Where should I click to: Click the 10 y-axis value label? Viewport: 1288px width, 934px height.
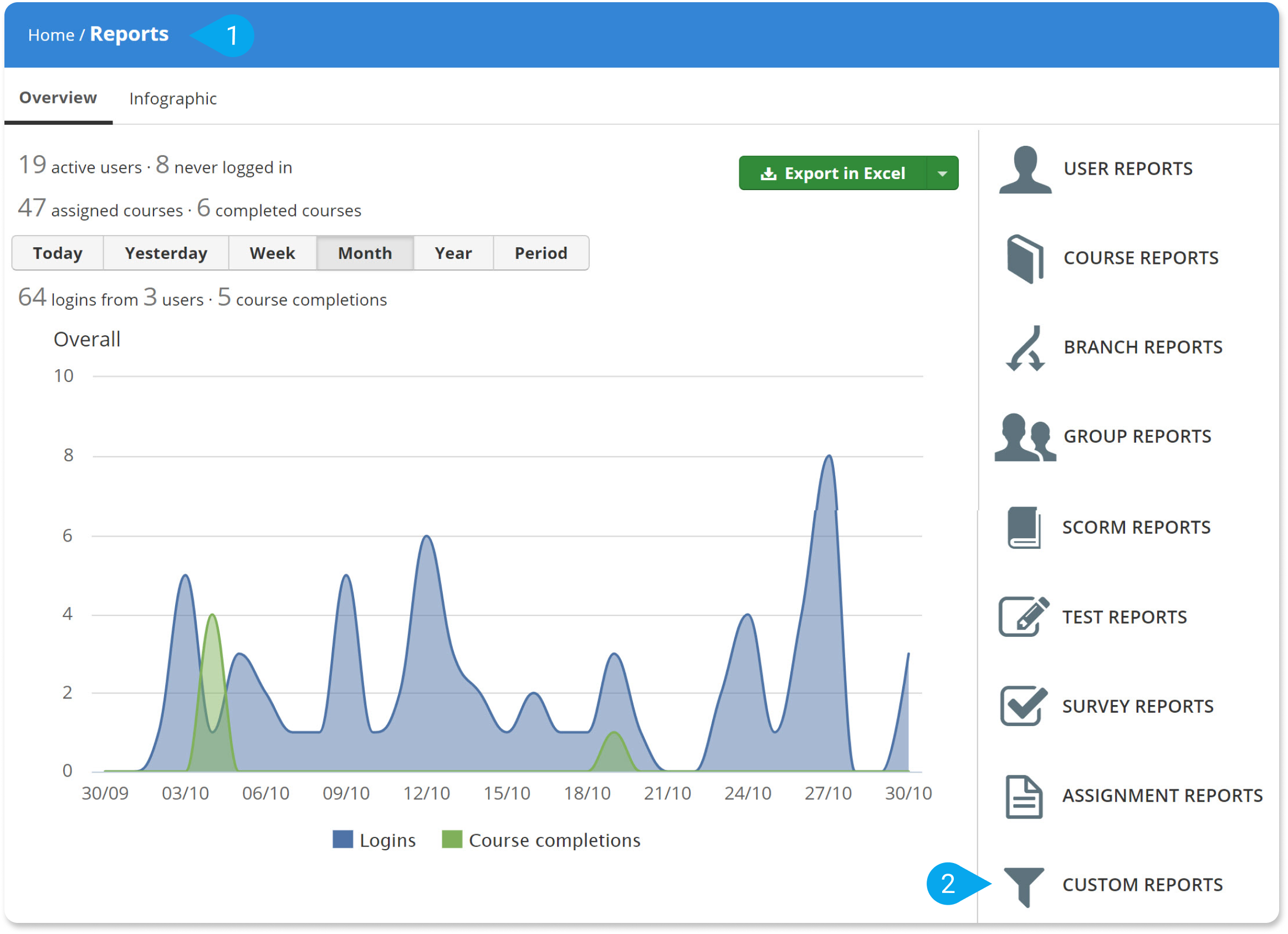[64, 376]
